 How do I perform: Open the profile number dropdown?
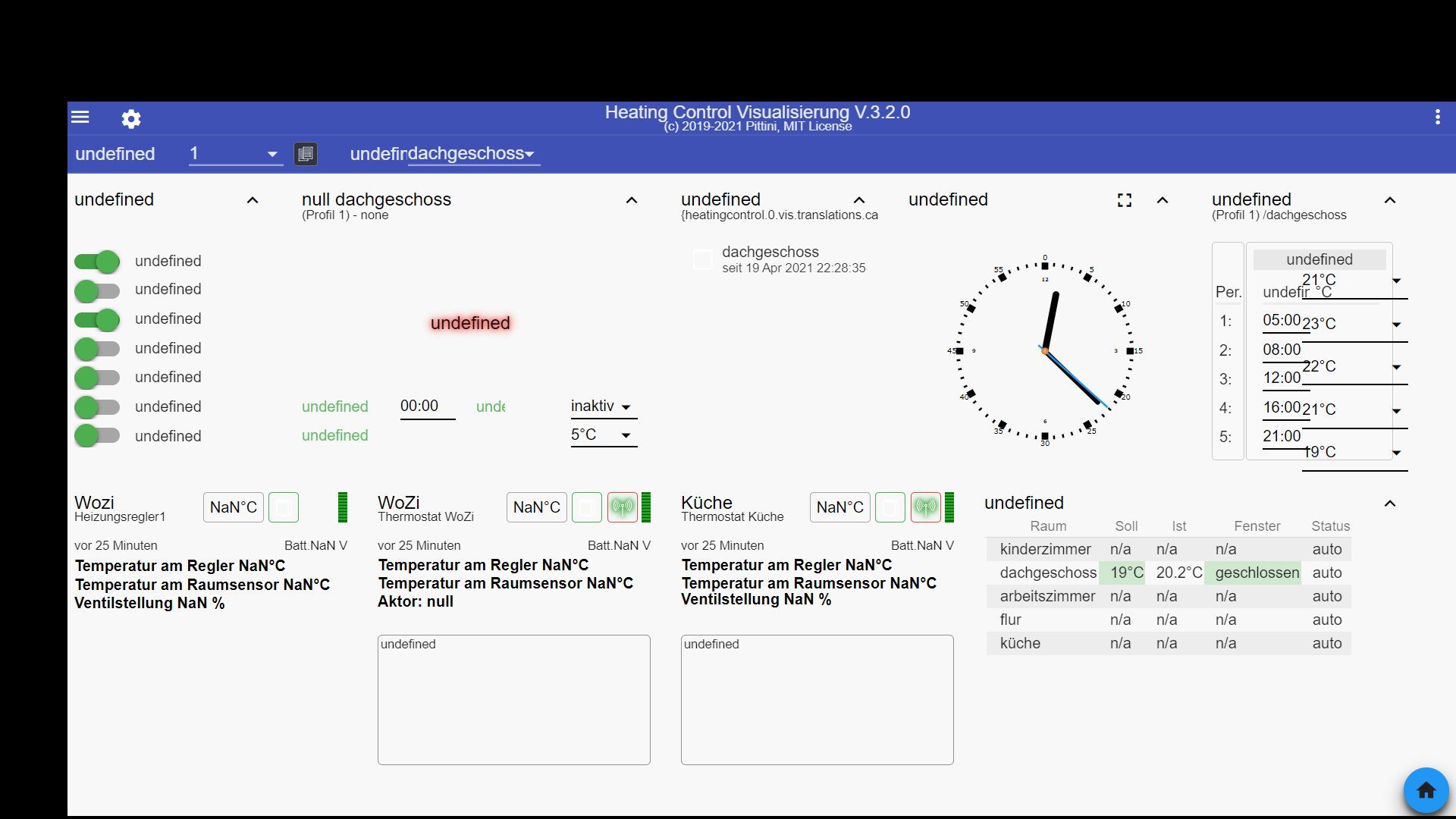[x=235, y=154]
